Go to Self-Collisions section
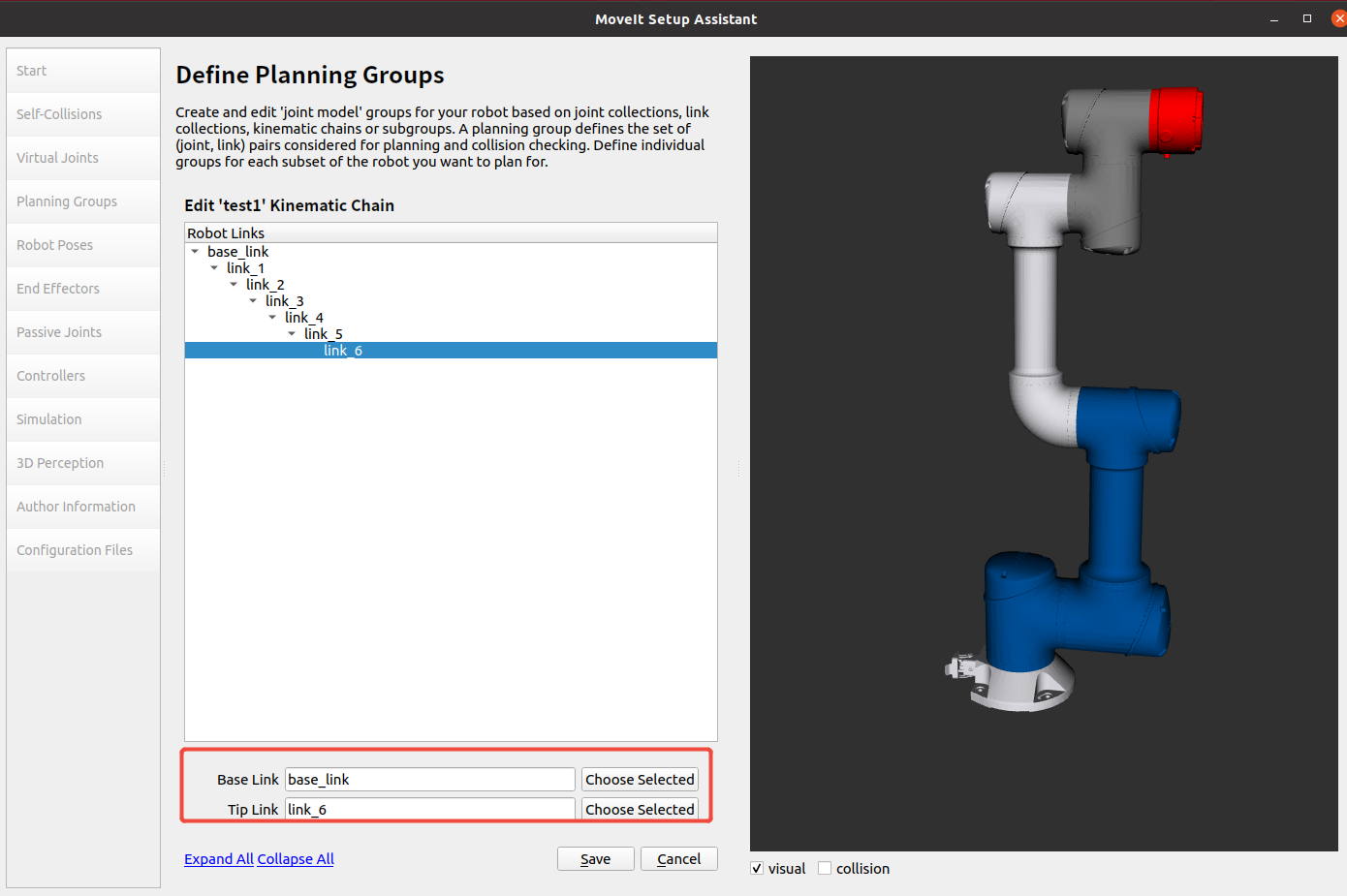 pos(83,114)
